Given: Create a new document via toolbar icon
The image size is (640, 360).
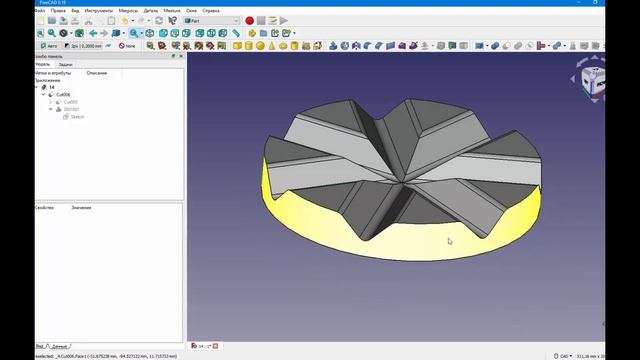Looking at the screenshot, I should click(40, 20).
